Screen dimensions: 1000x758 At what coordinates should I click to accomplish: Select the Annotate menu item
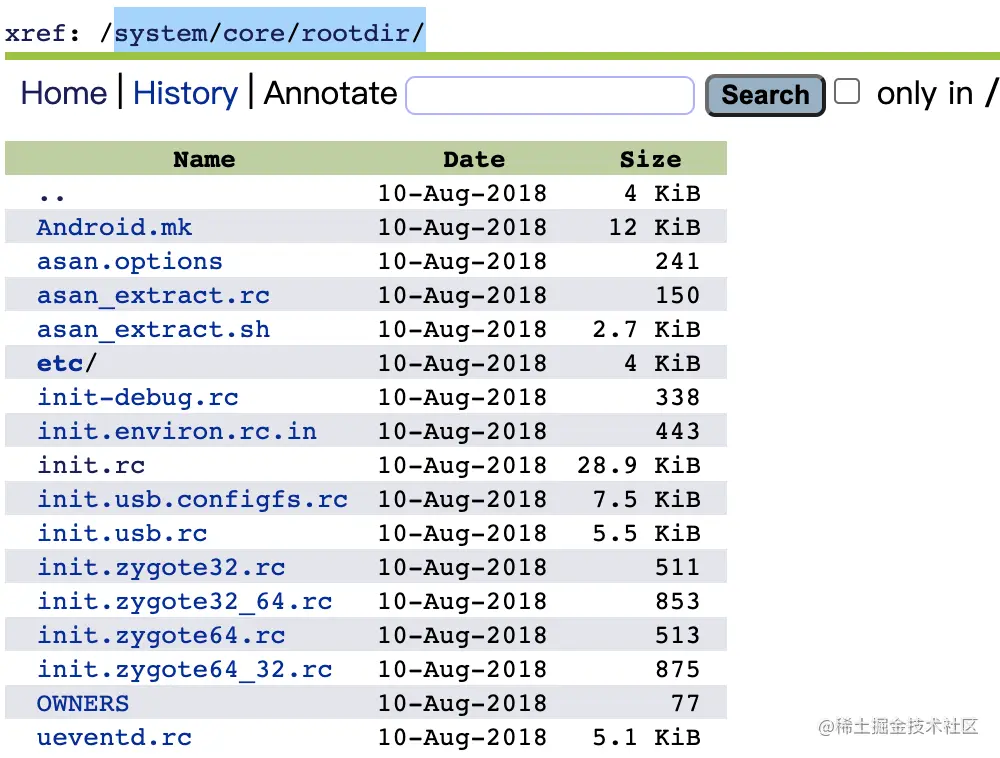tap(330, 94)
